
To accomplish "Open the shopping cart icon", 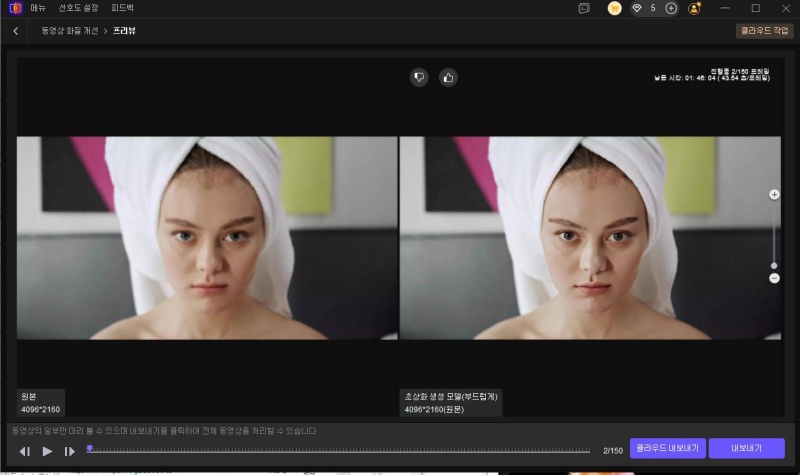I will pos(614,8).
